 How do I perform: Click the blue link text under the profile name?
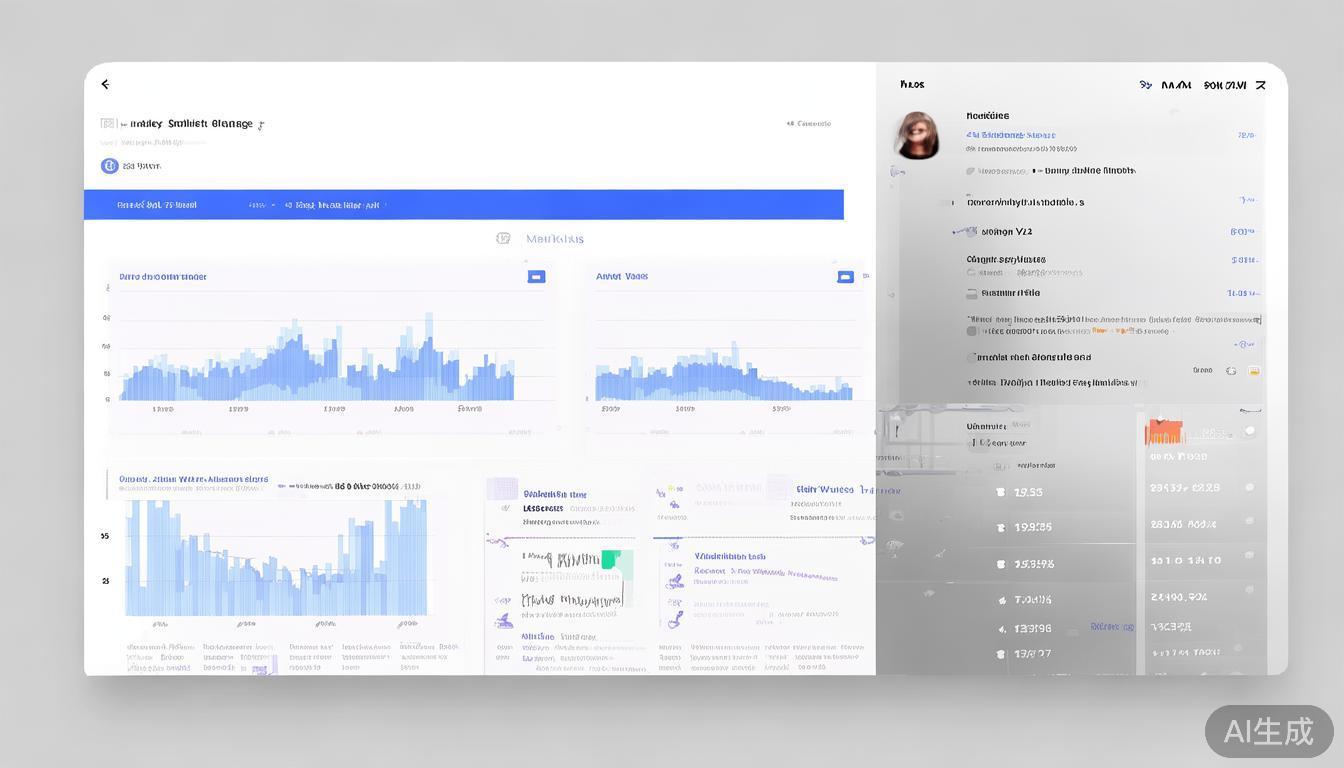pos(1010,135)
